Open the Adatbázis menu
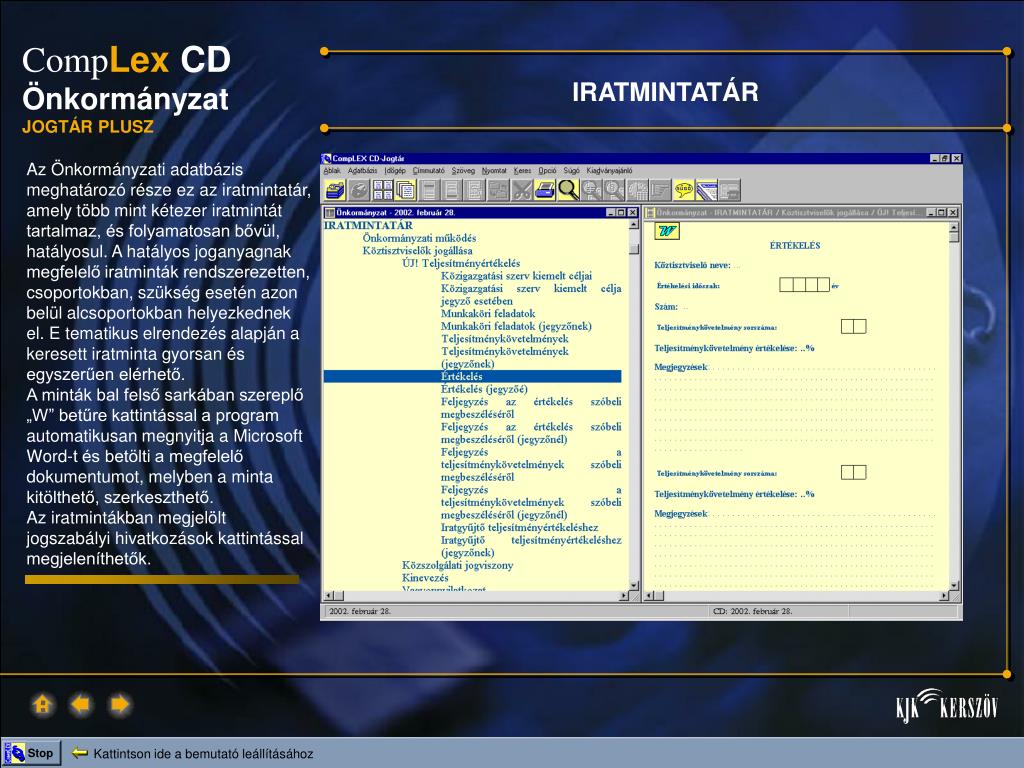This screenshot has width=1024, height=768. point(362,170)
